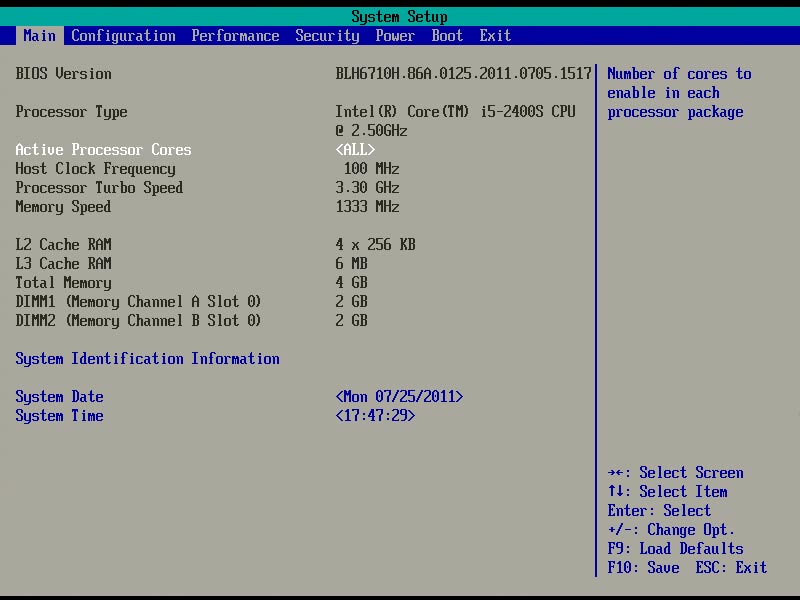Click the 'Number of cores to' help text
The height and width of the screenshot is (600, 800).
(x=679, y=74)
